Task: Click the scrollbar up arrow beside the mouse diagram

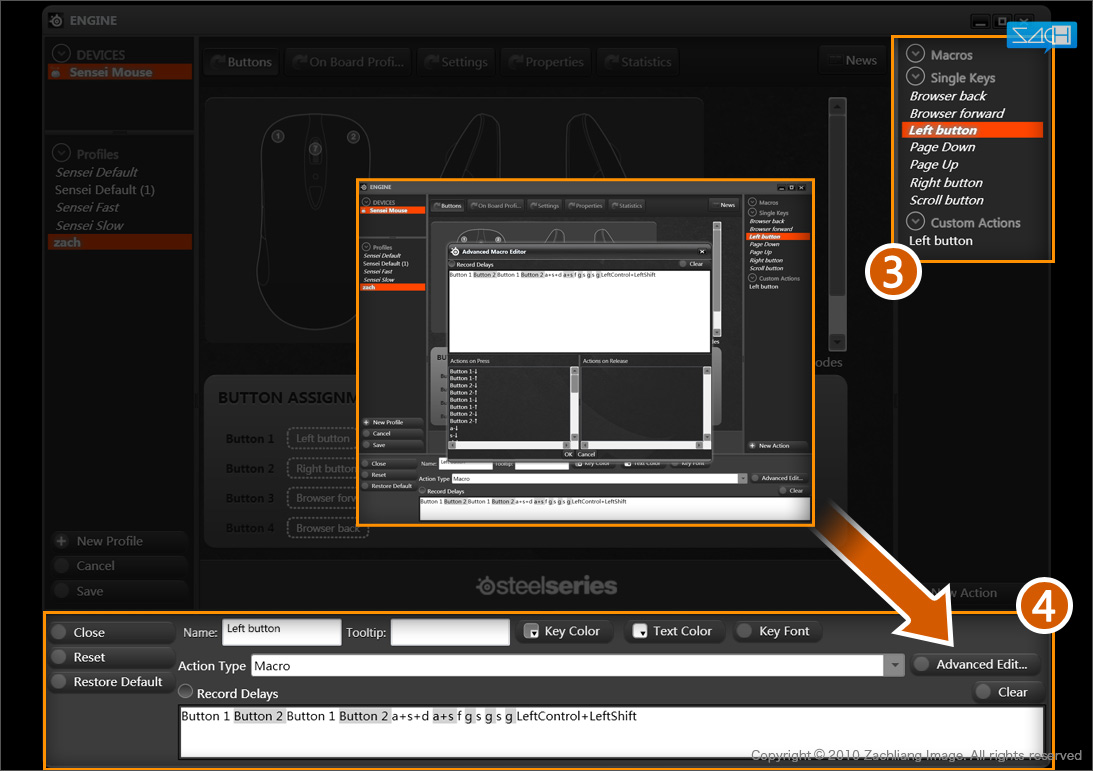Action: click(x=837, y=107)
